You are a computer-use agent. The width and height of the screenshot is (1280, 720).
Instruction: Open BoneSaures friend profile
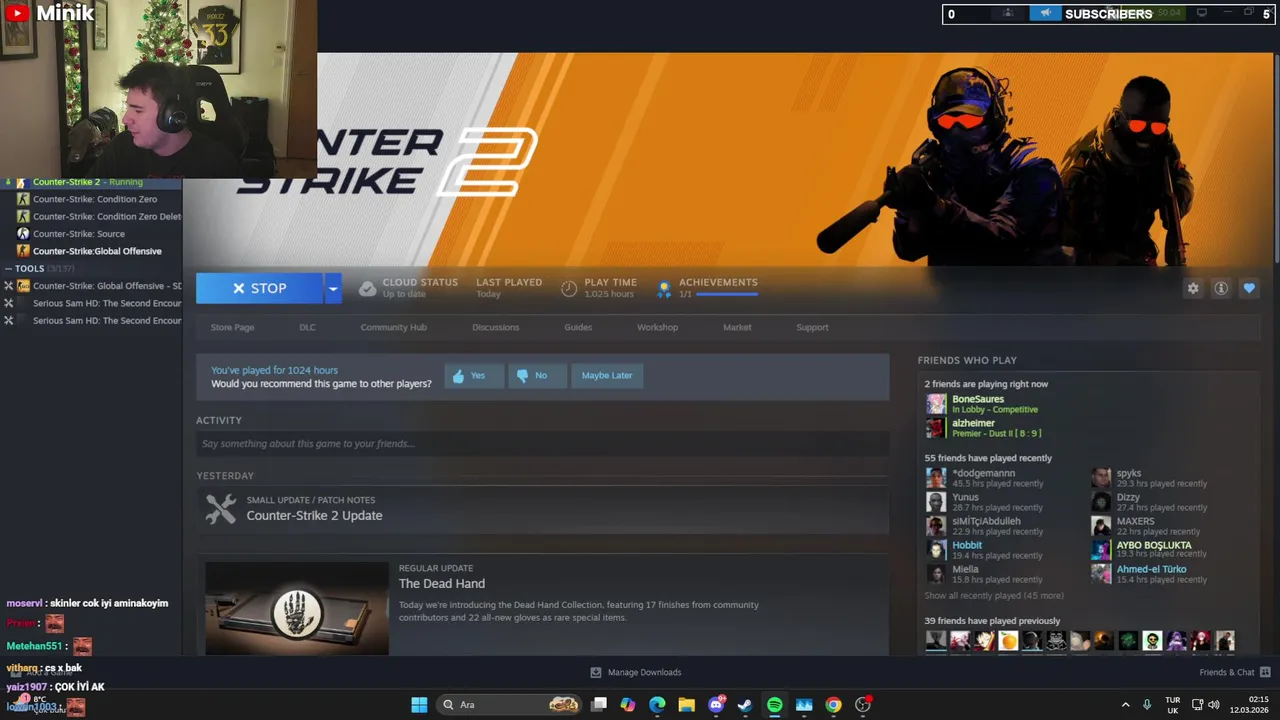(x=977, y=399)
